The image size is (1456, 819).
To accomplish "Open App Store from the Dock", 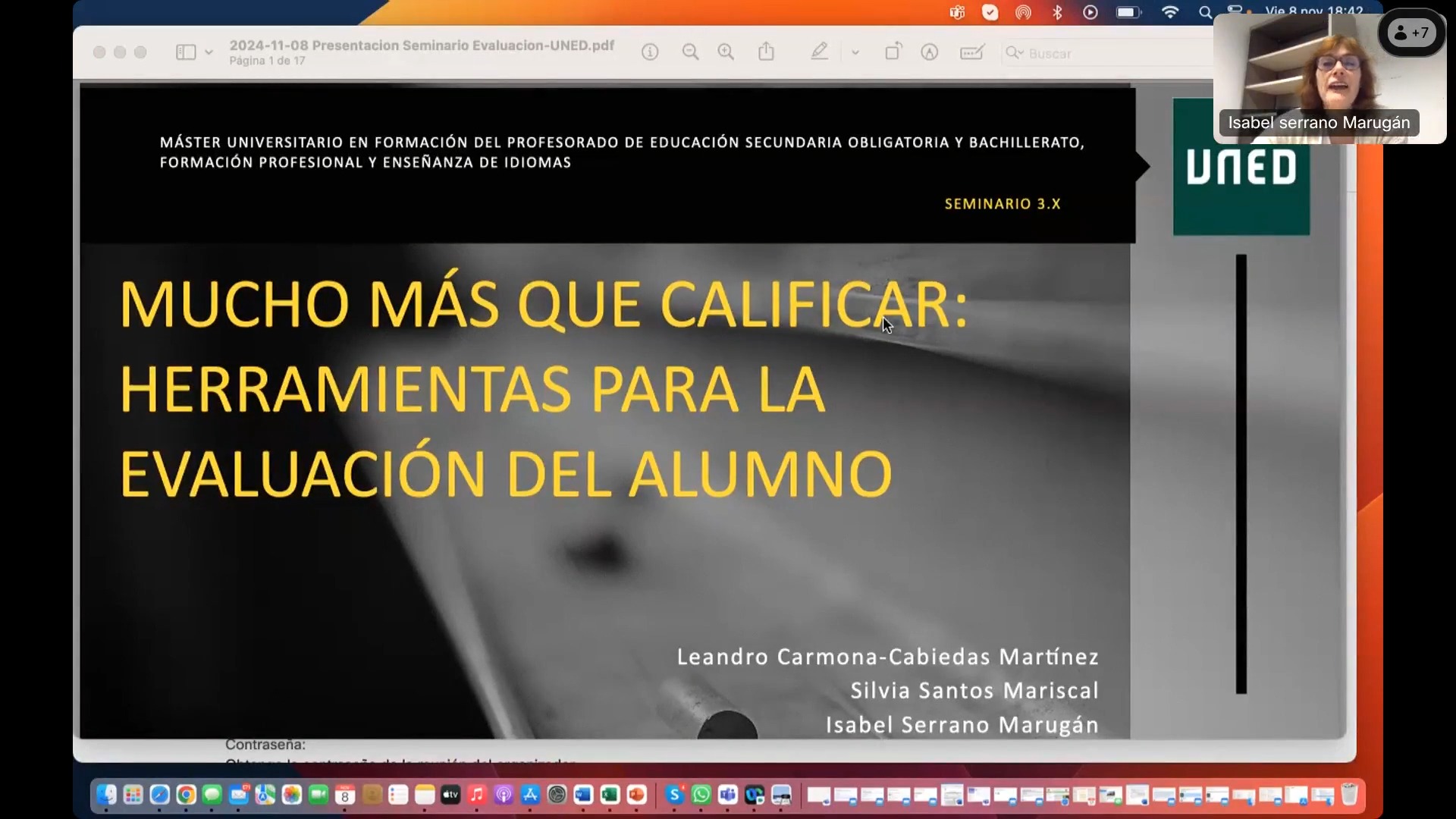I will [530, 794].
